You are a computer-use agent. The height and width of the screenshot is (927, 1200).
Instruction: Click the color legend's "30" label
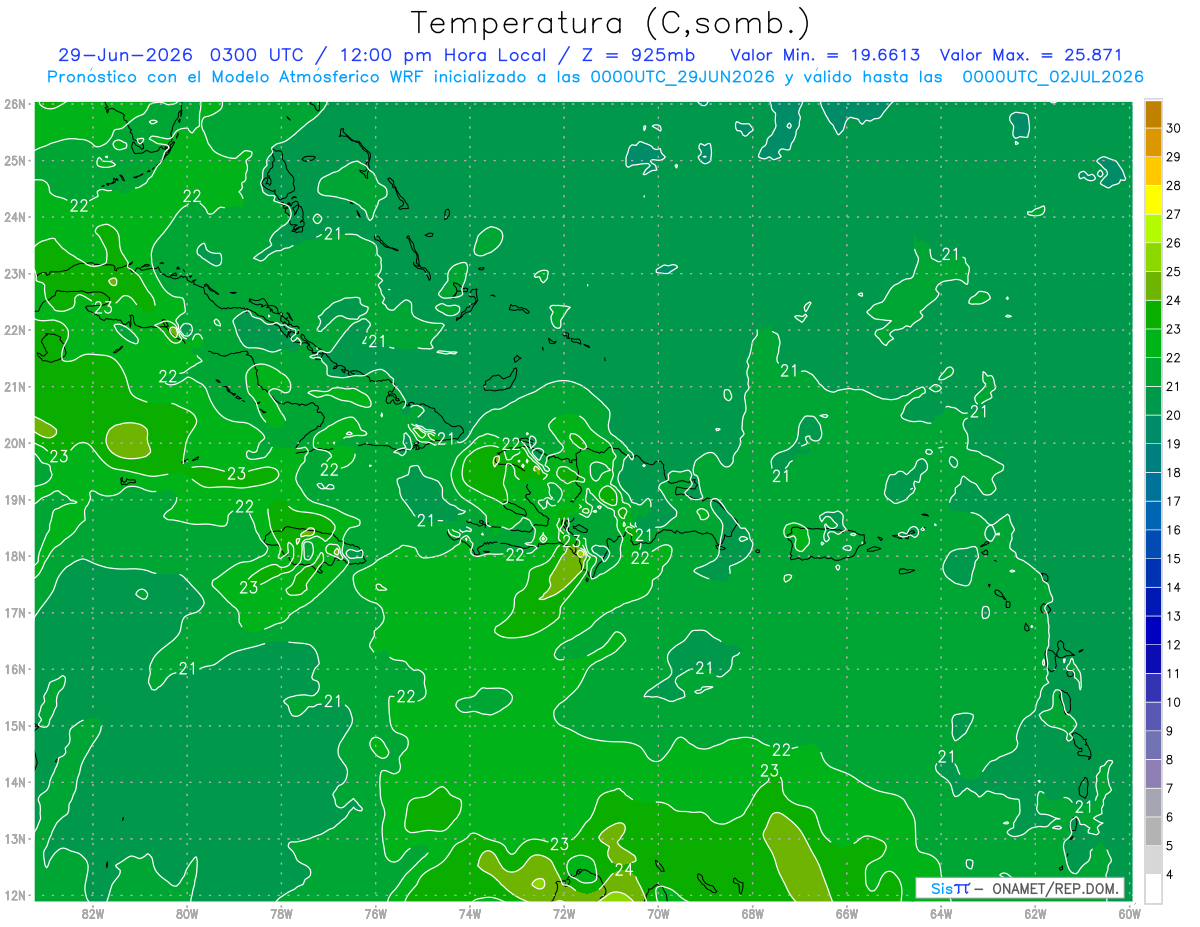click(1173, 128)
